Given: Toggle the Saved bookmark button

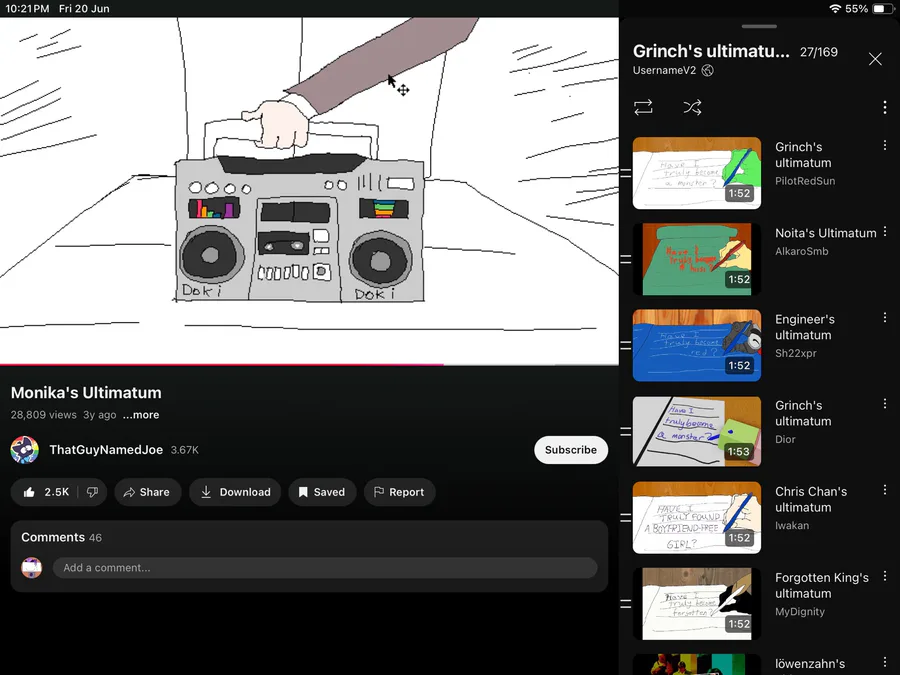Looking at the screenshot, I should tap(322, 492).
